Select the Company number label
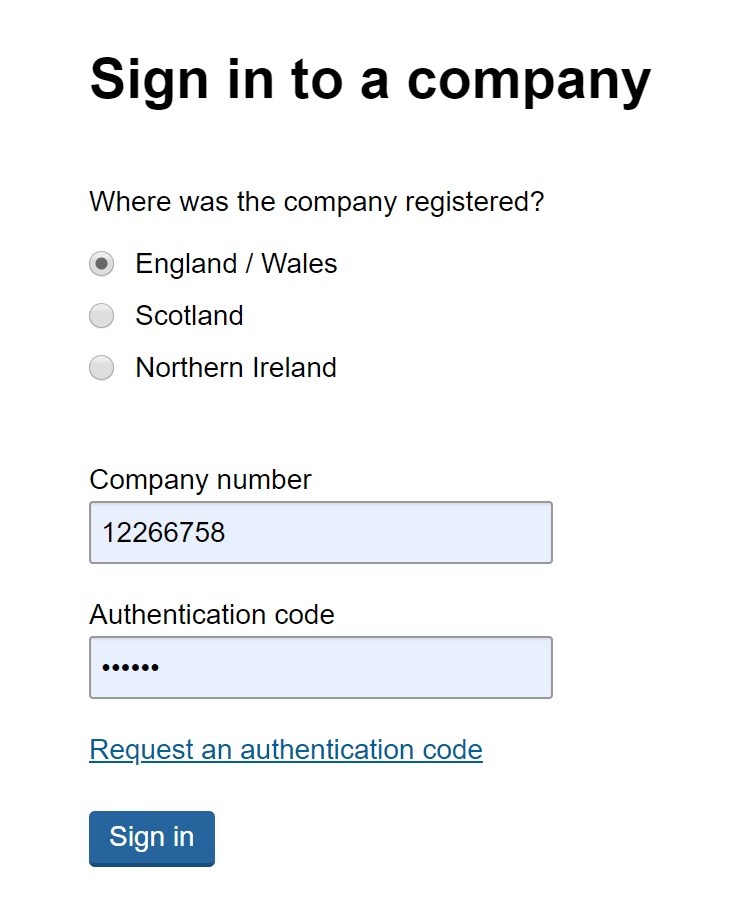Screen dimensions: 746x919 [200, 480]
